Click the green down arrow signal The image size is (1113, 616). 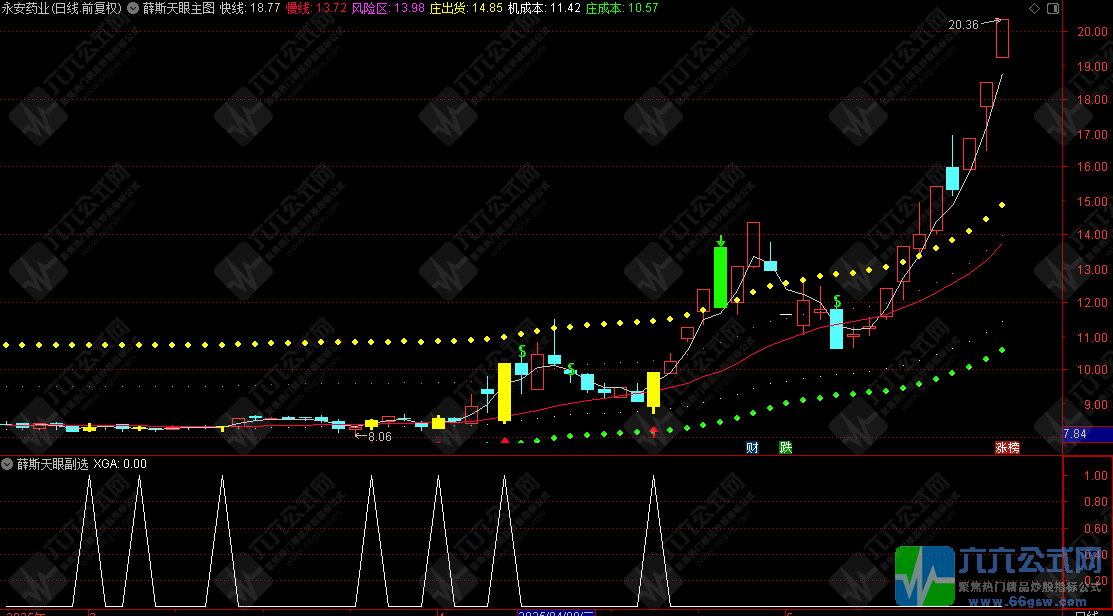(720, 241)
